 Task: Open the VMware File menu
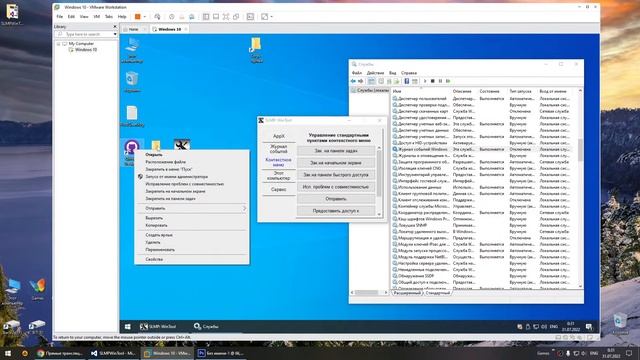click(x=60, y=17)
